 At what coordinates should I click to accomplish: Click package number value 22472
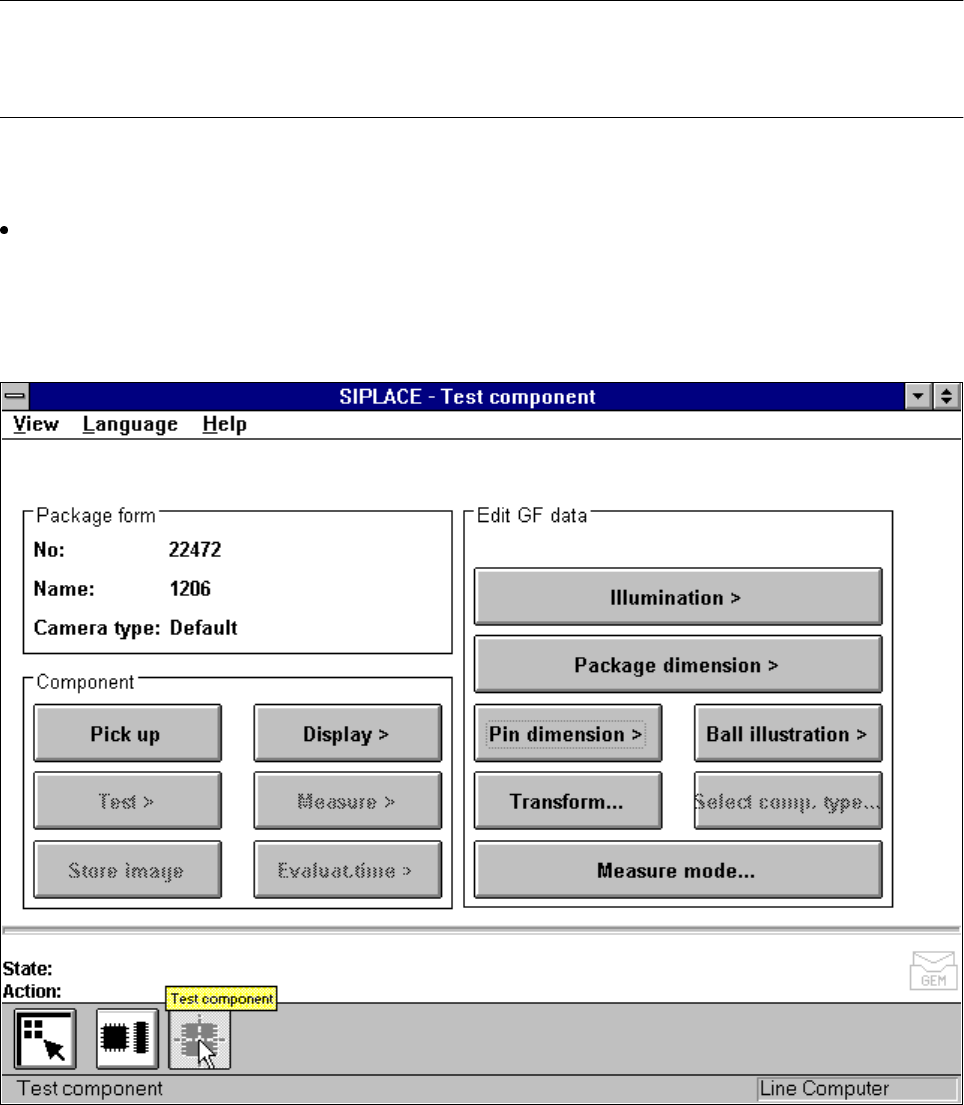point(195,550)
